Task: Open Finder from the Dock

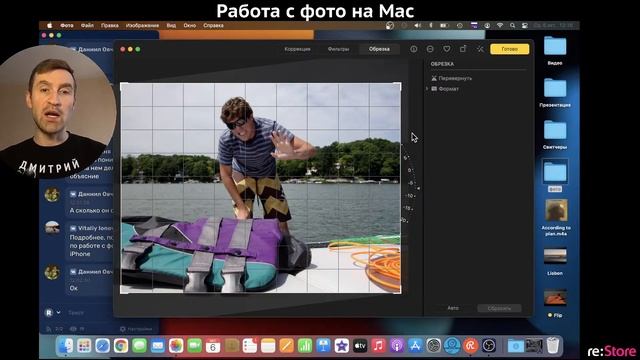Action: pyautogui.click(x=65, y=346)
